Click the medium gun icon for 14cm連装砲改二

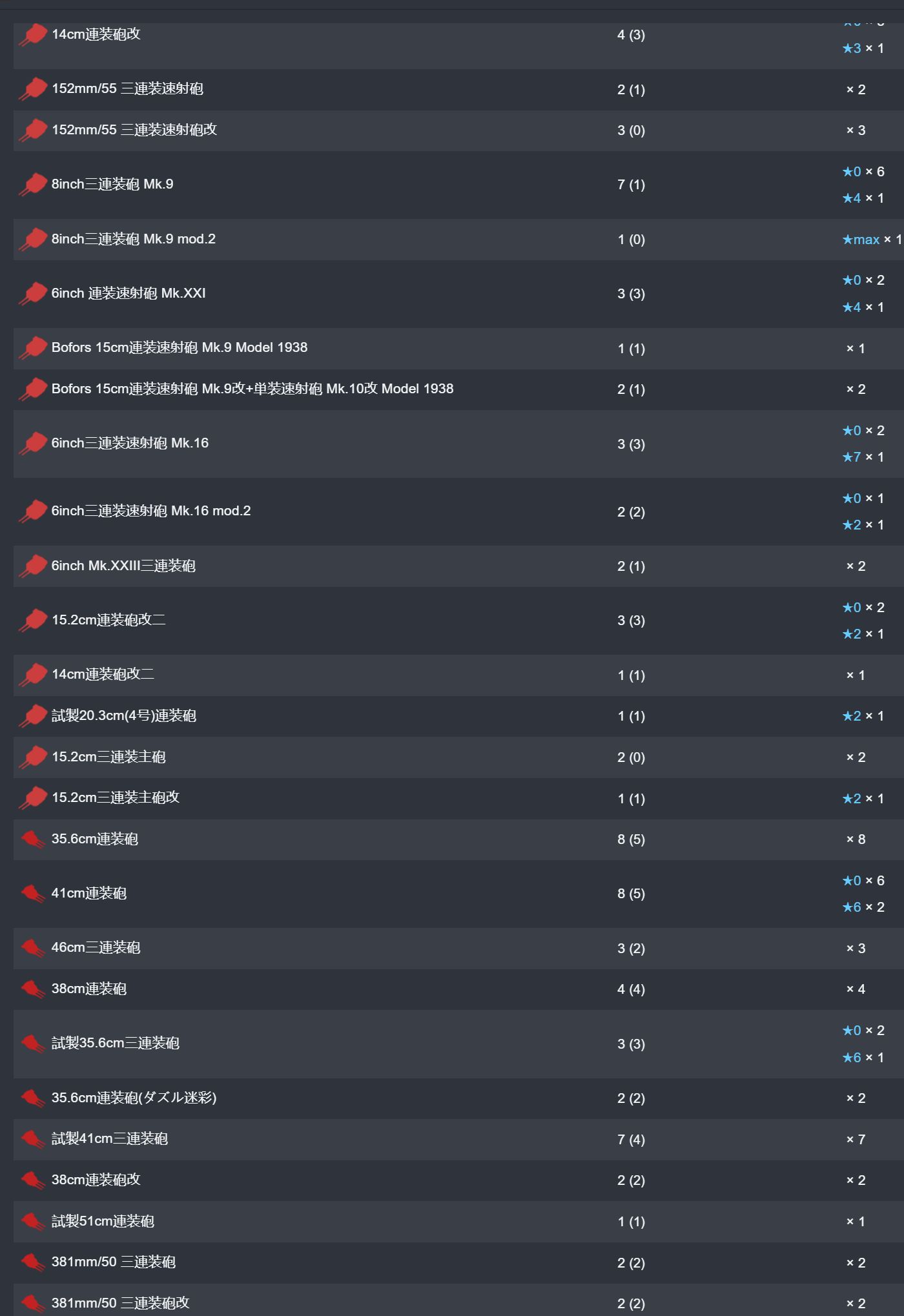tap(33, 675)
